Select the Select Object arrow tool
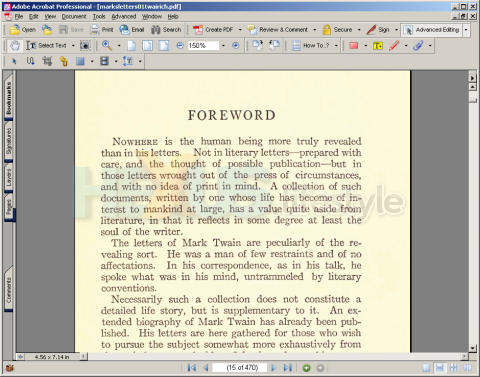This screenshot has width=480, height=377. click(x=14, y=61)
